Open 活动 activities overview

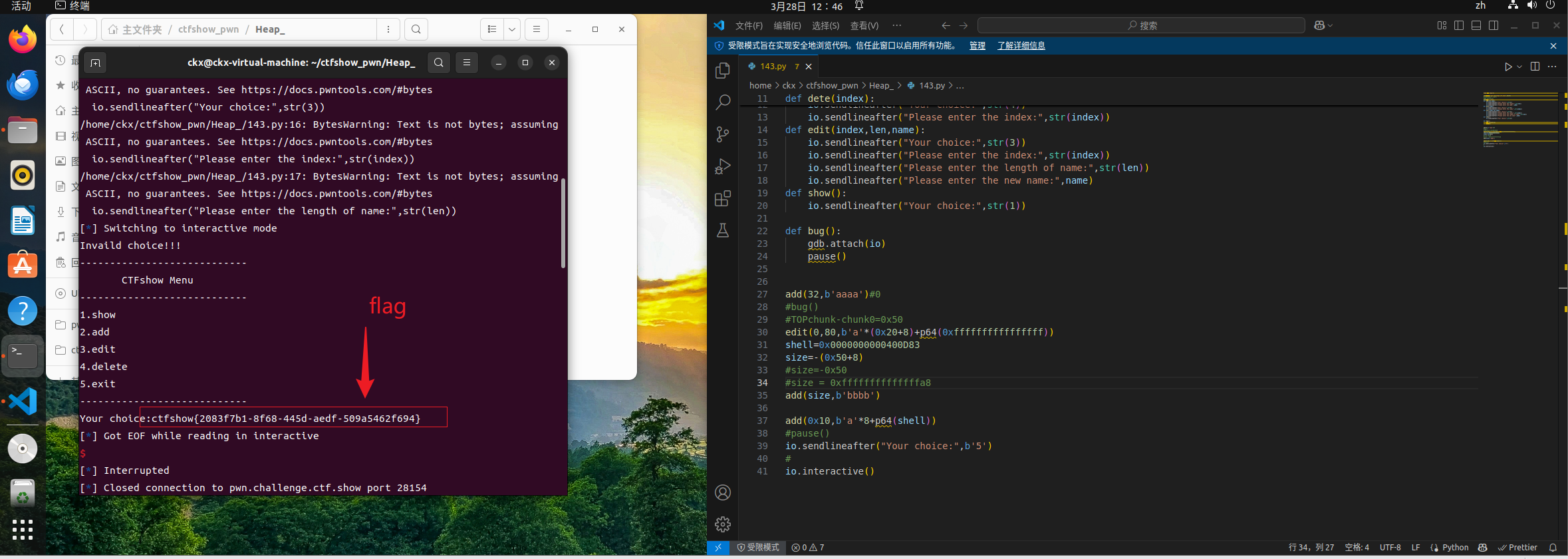click(x=21, y=6)
